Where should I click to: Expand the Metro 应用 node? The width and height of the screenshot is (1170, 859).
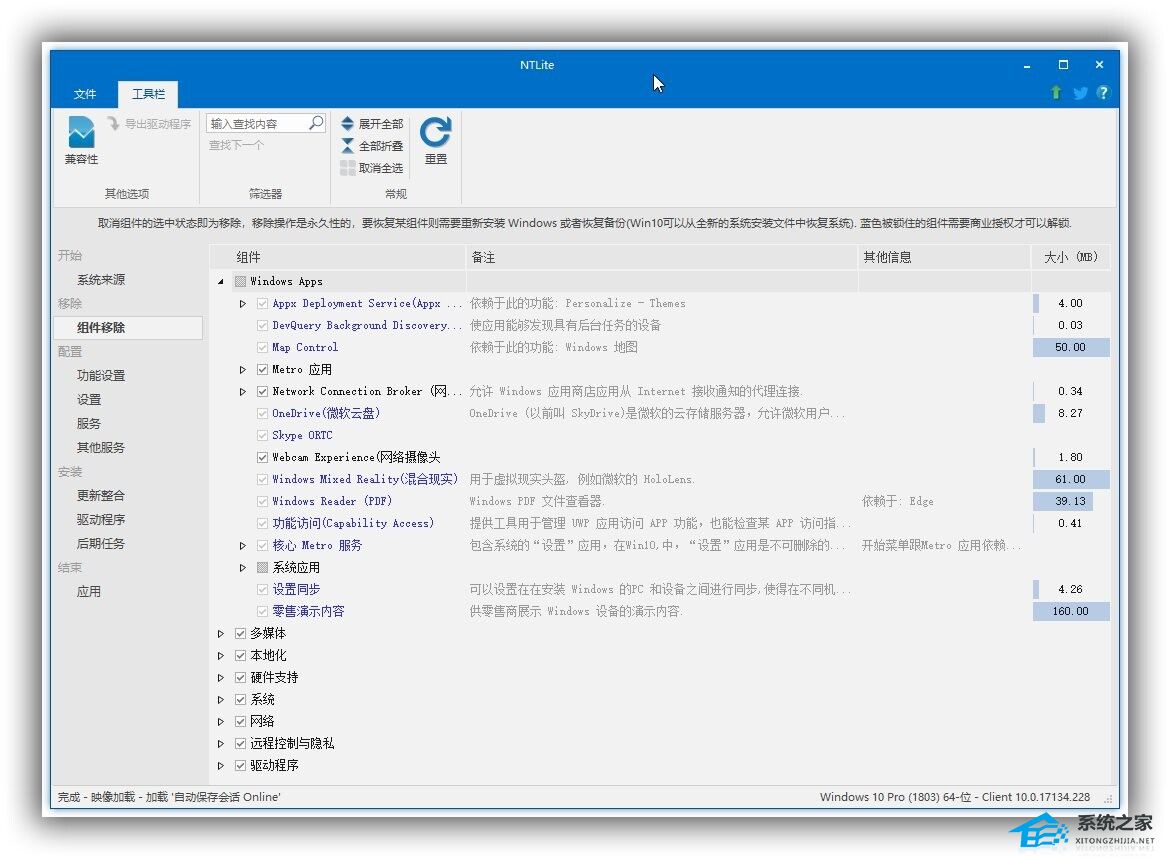(x=243, y=369)
